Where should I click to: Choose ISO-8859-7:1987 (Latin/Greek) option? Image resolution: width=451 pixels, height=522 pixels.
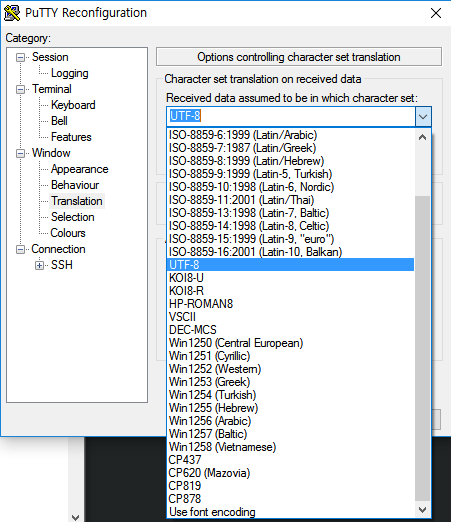[290, 148]
